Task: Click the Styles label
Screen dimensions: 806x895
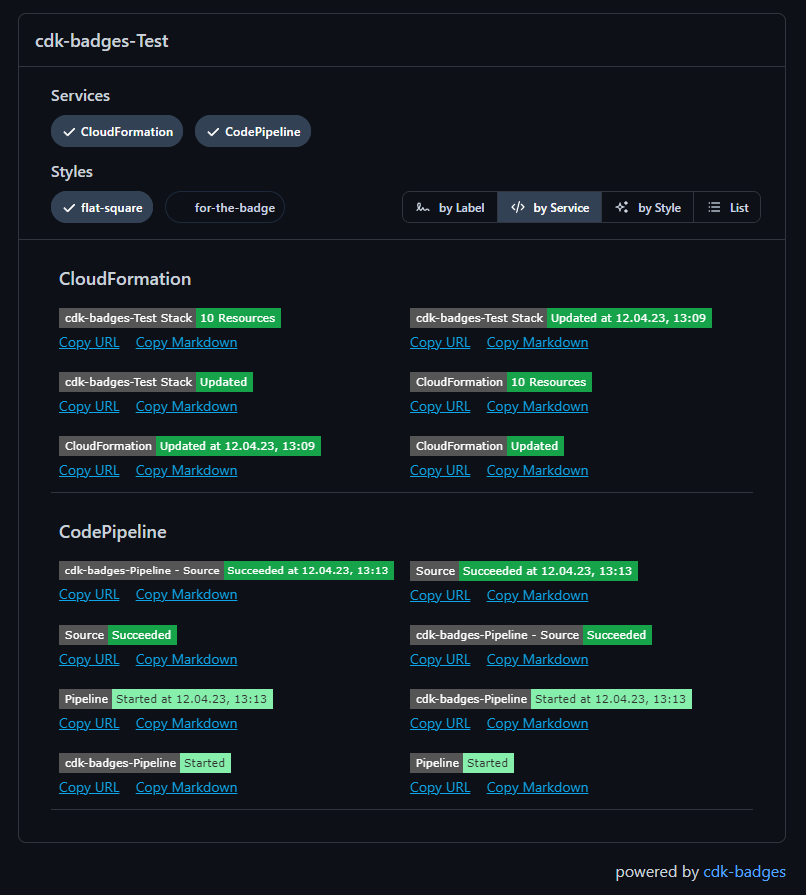Action: coord(71,171)
